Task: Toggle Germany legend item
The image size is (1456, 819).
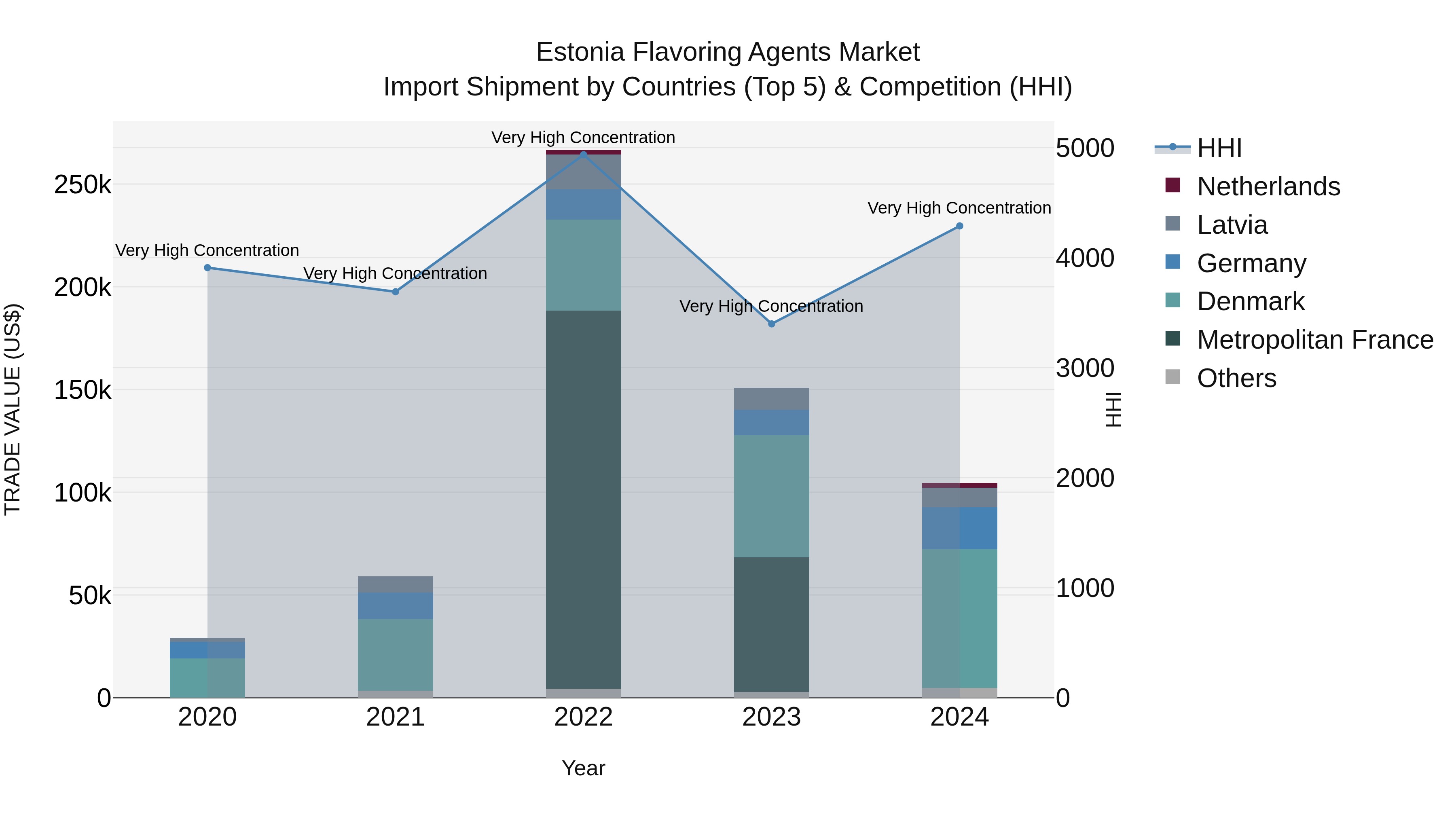Action: coord(1236,263)
